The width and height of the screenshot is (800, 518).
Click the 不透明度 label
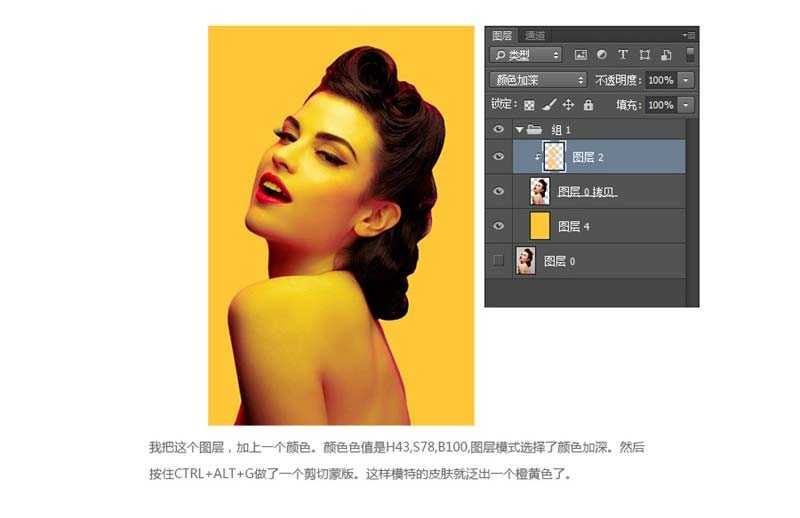[617, 80]
